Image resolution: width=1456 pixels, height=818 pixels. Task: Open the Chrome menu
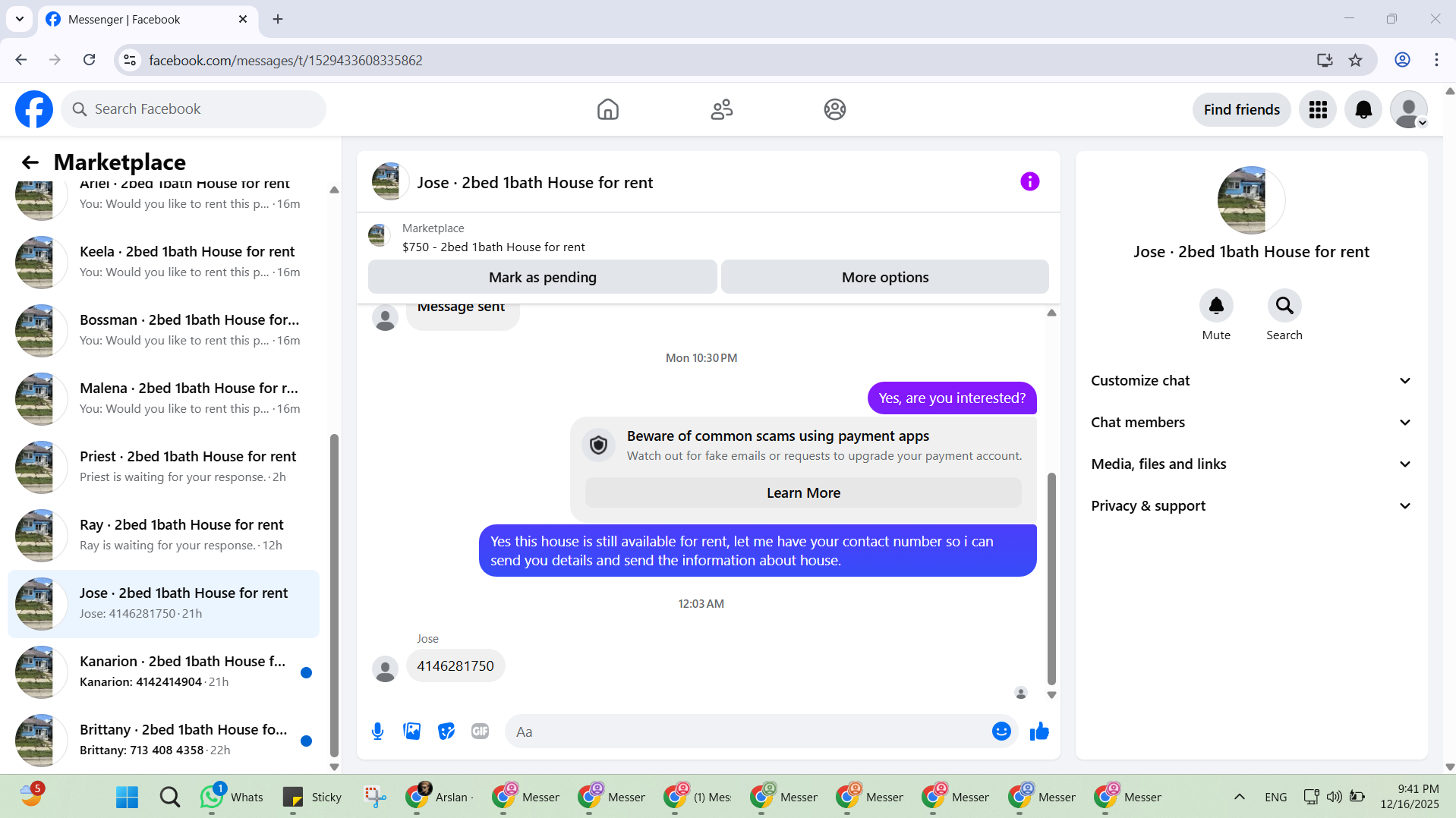pos(1436,60)
